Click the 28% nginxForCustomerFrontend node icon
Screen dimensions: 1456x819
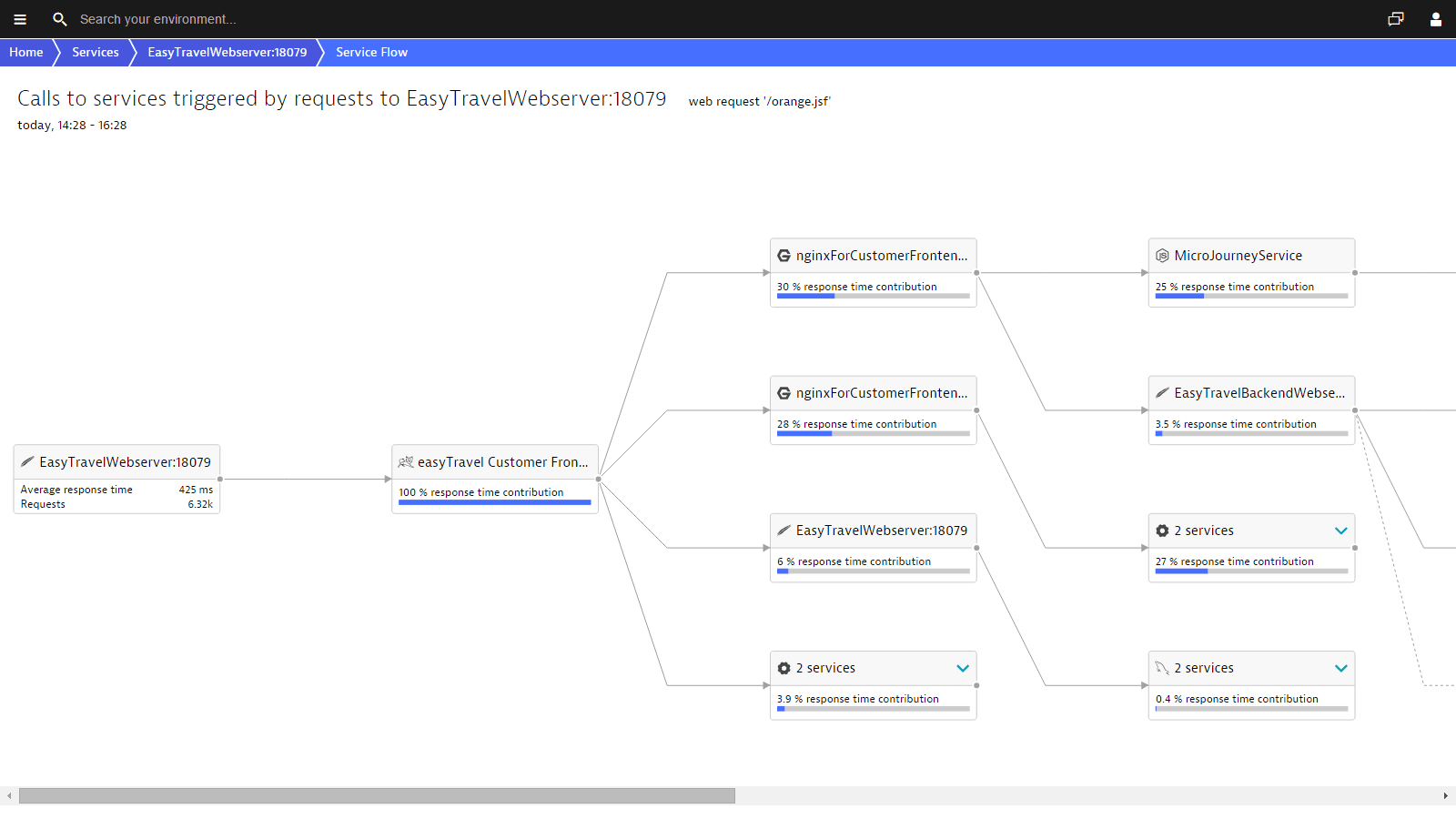(x=784, y=393)
